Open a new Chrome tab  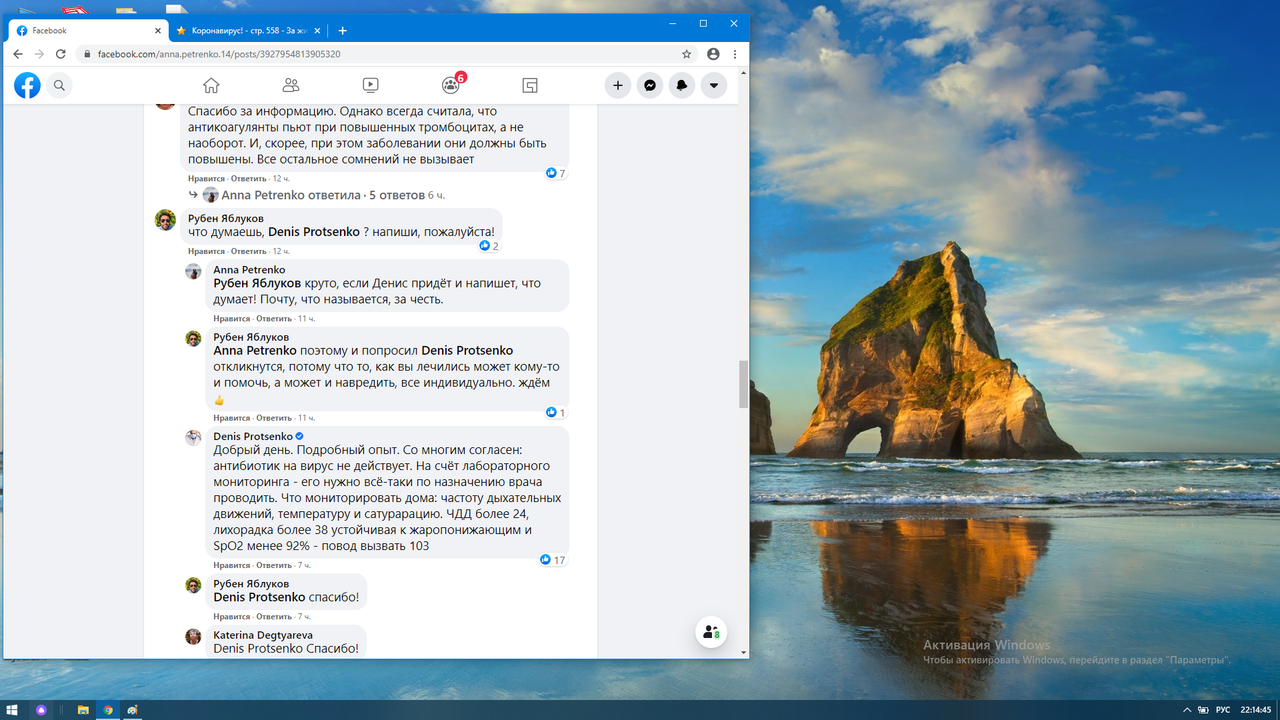(x=342, y=31)
